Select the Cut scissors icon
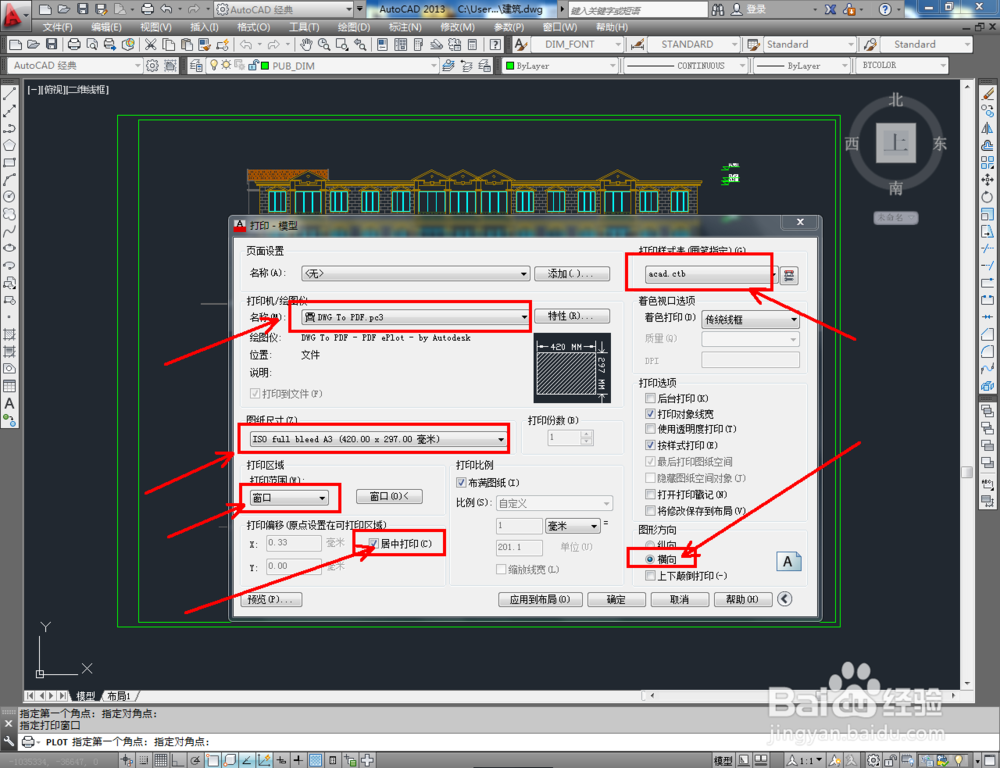This screenshot has width=1000, height=768. (151, 44)
